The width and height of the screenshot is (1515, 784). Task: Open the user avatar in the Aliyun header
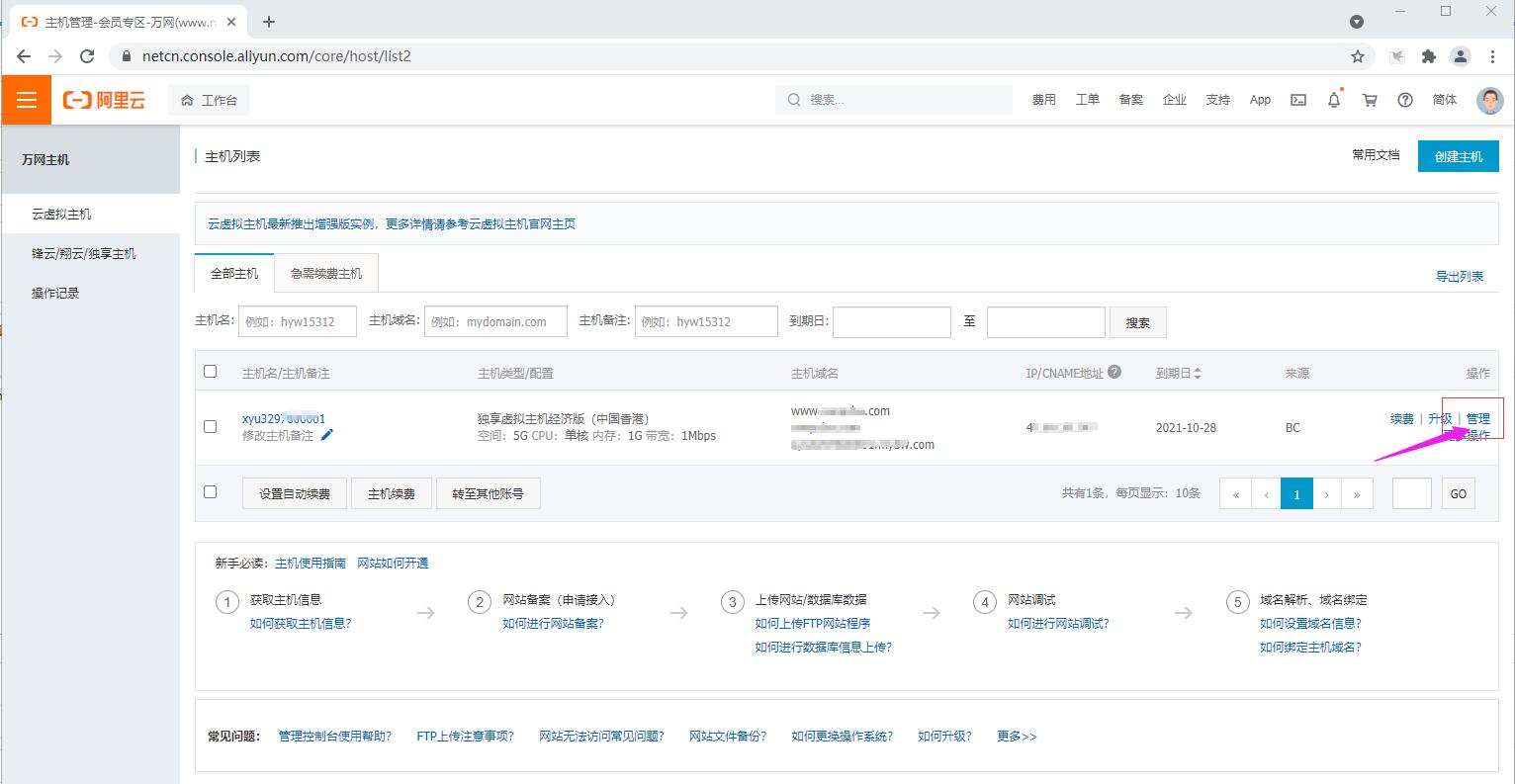pyautogui.click(x=1489, y=100)
